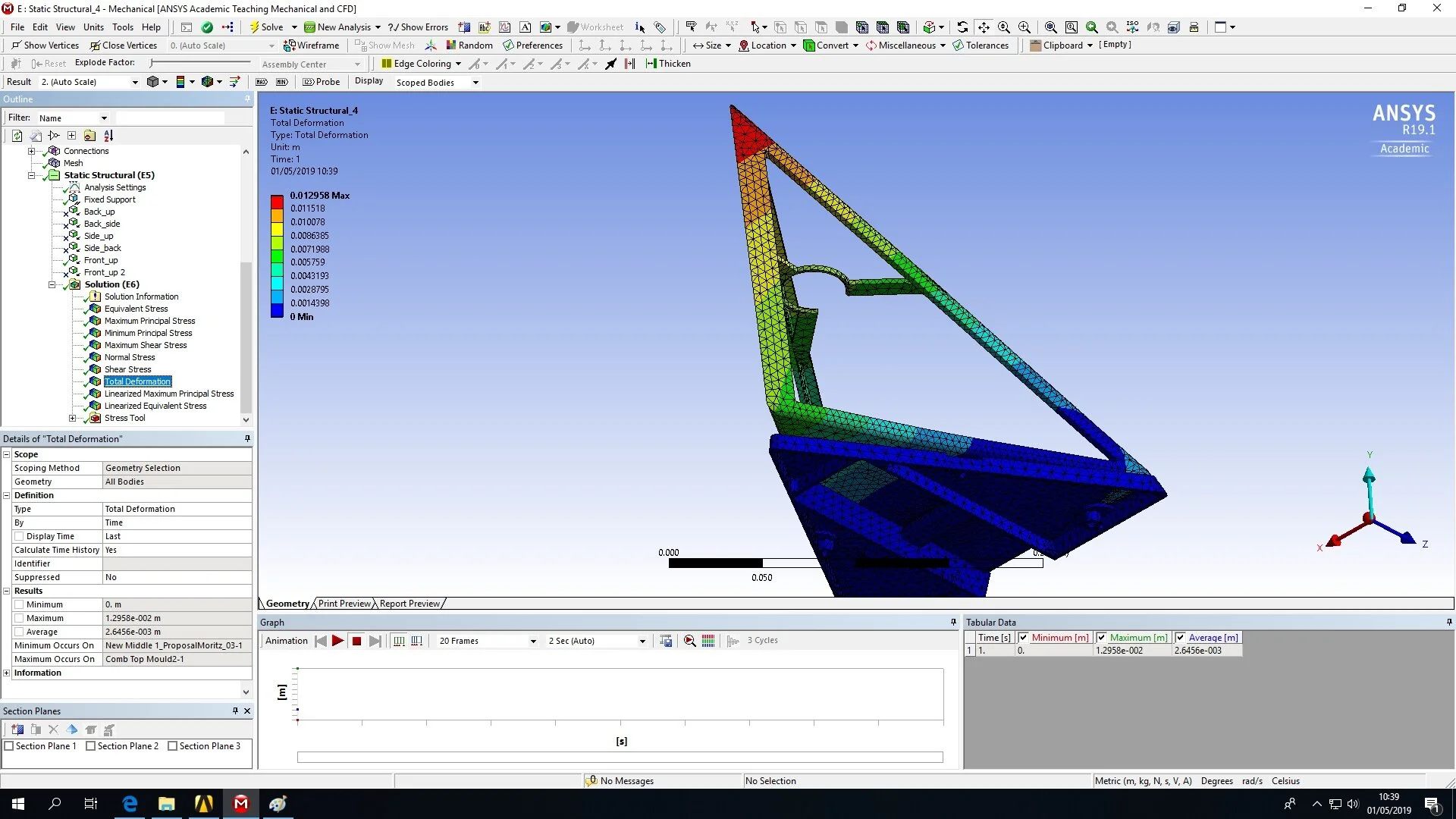Select the Pan tool icon

(x=984, y=27)
